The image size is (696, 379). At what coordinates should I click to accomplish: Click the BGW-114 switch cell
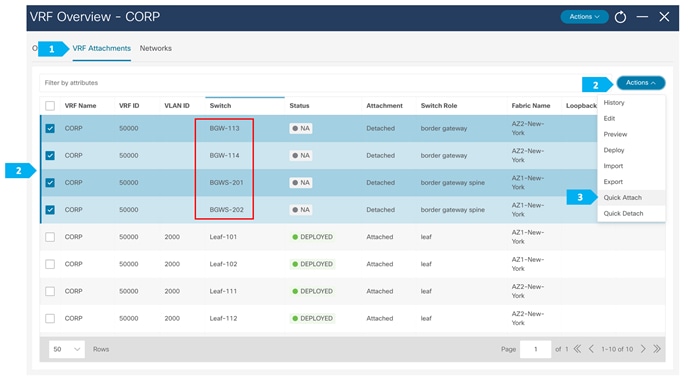[x=224, y=155]
